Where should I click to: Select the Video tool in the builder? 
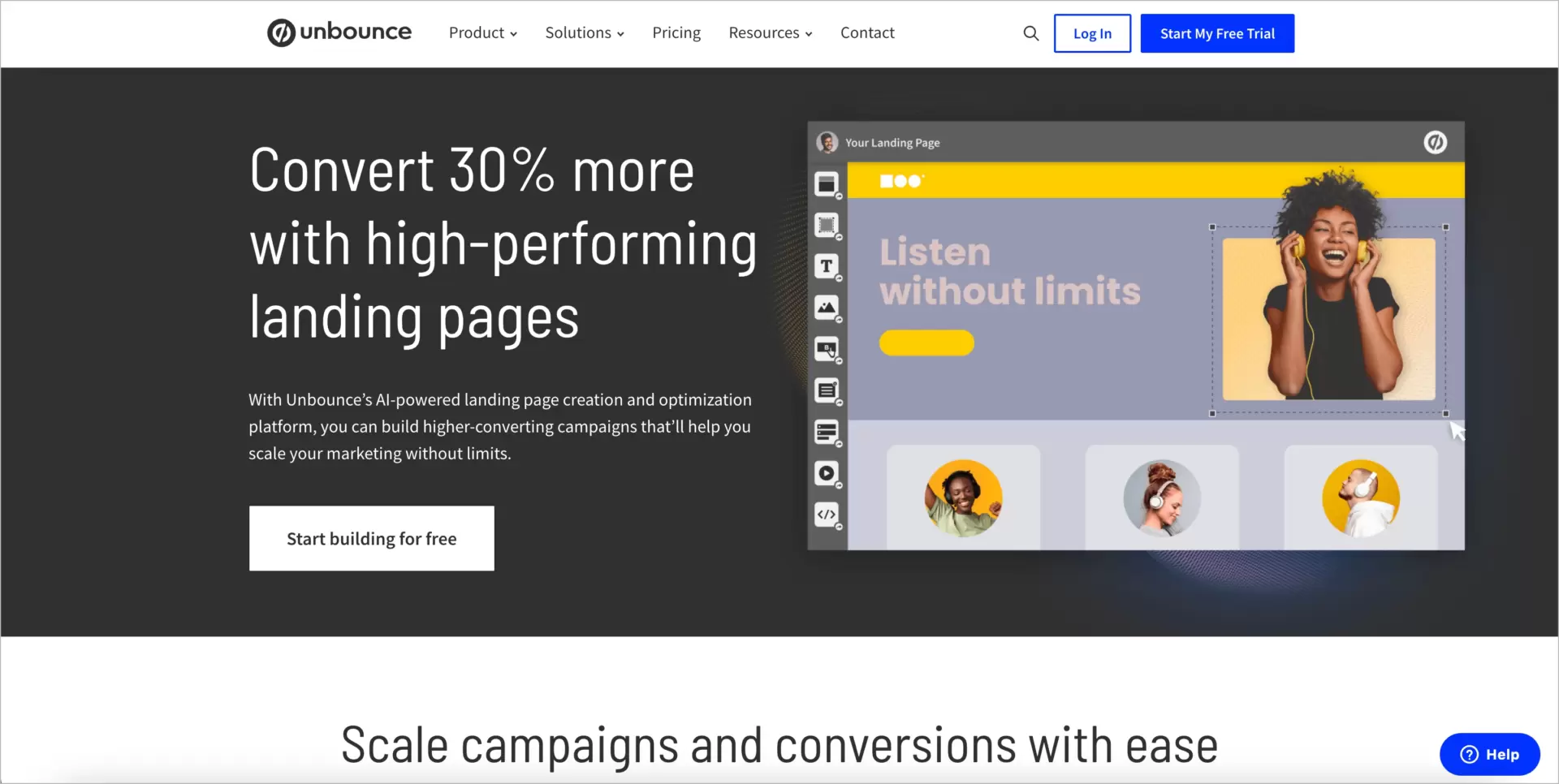point(827,474)
